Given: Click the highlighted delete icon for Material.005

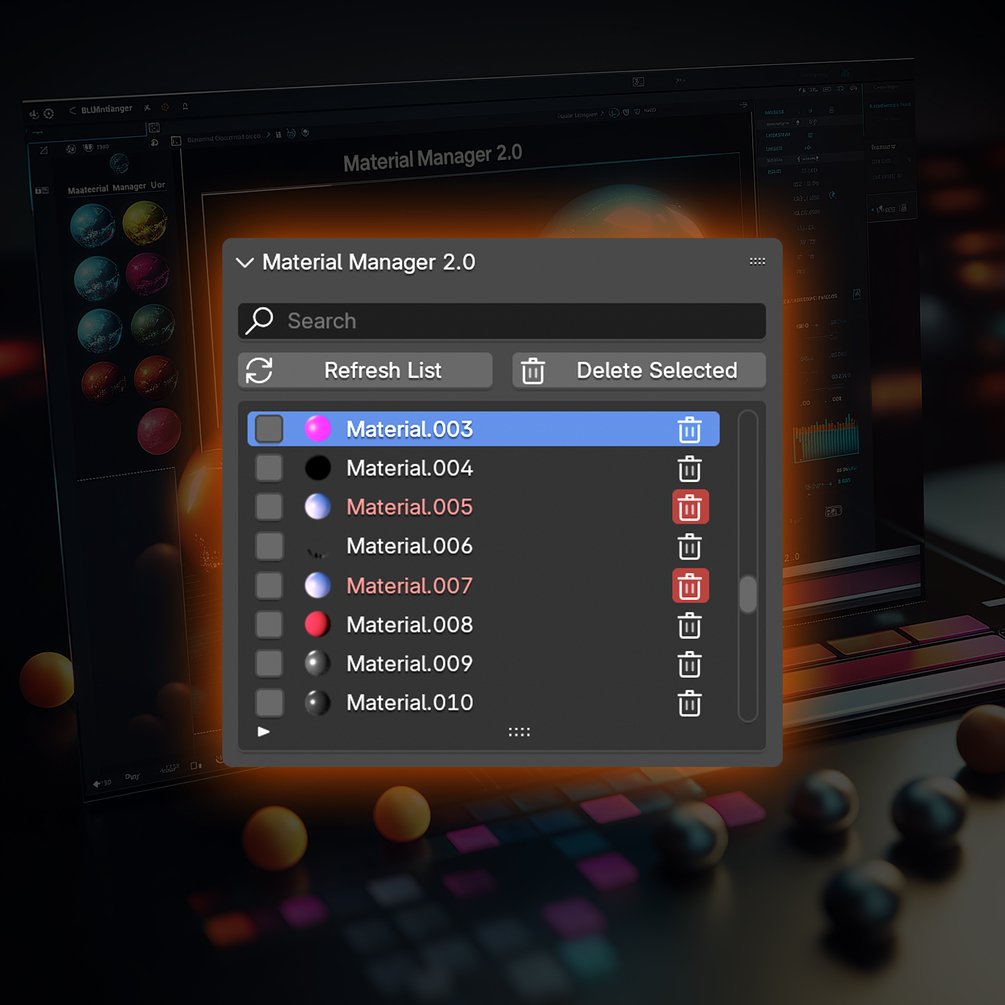Looking at the screenshot, I should pos(689,507).
